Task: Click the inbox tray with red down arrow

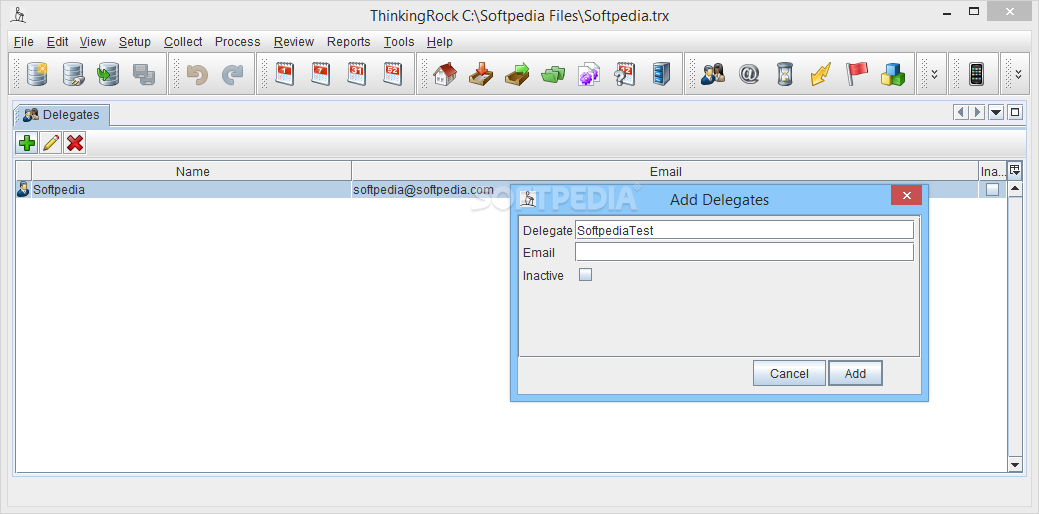Action: pyautogui.click(x=481, y=74)
